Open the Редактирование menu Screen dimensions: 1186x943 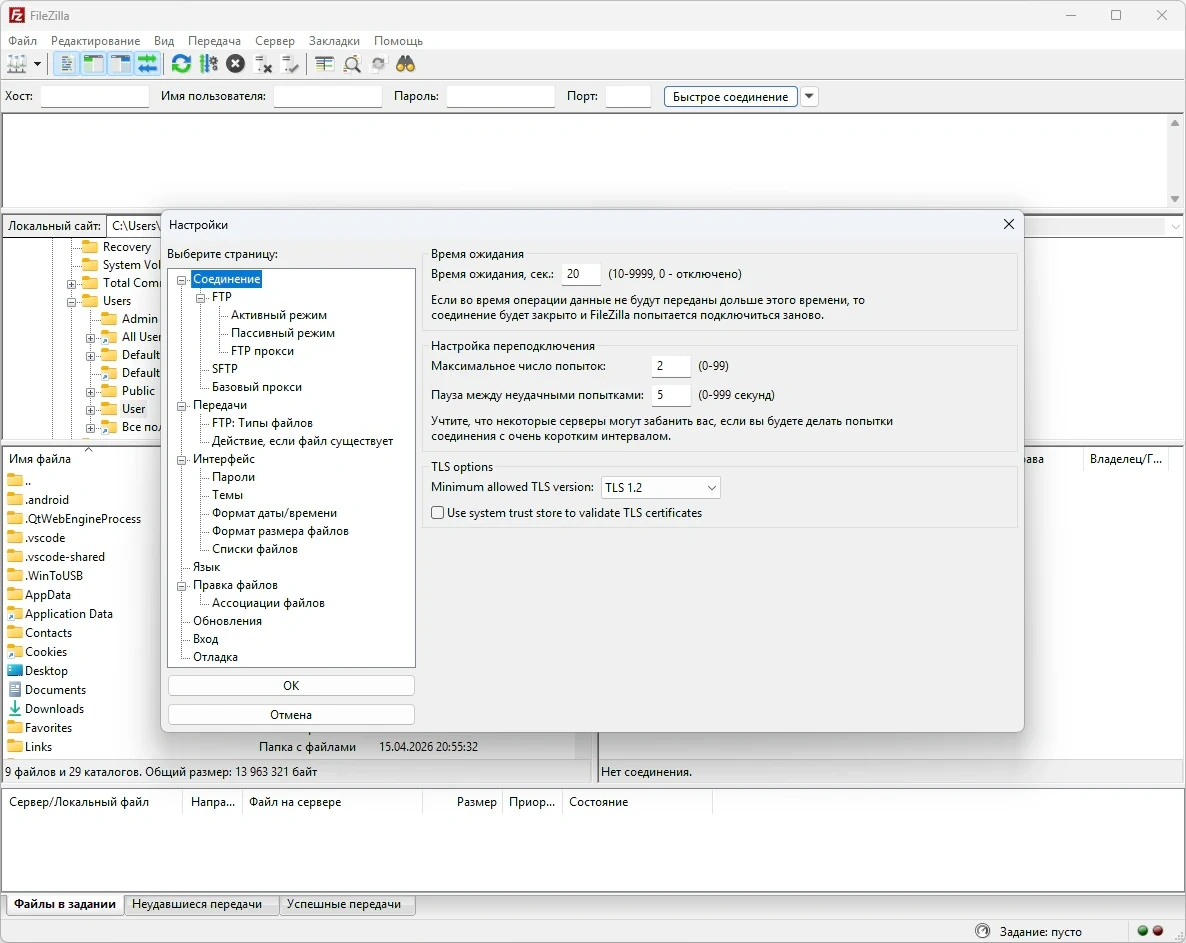pos(95,41)
